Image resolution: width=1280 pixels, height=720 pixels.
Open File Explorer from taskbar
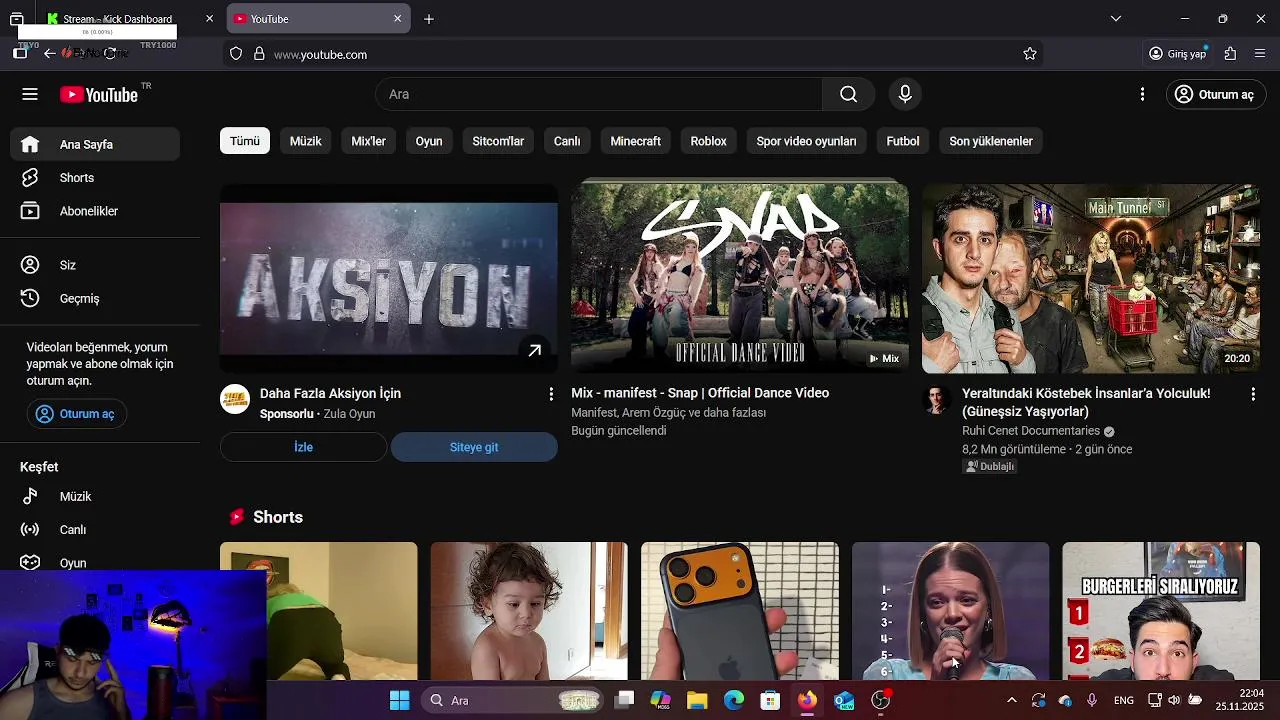[697, 700]
